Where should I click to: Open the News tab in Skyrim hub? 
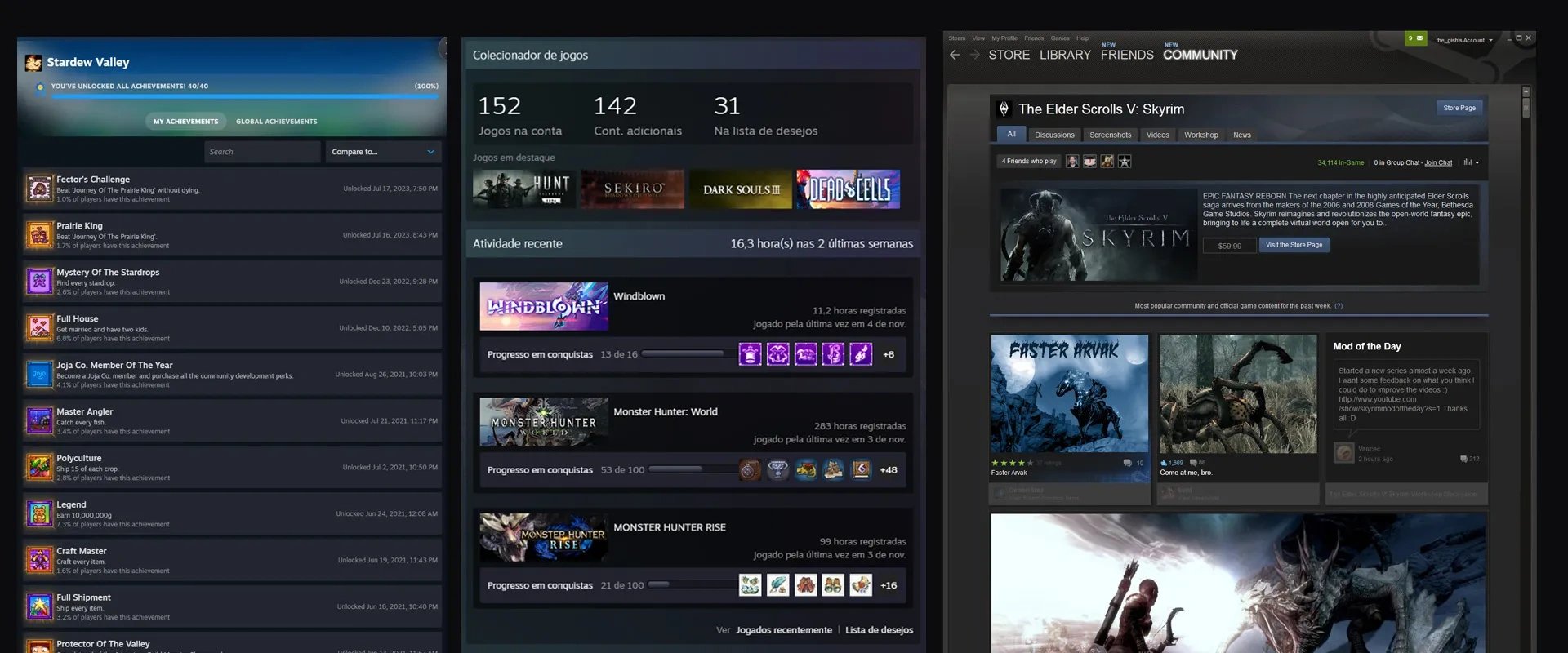coord(1241,135)
